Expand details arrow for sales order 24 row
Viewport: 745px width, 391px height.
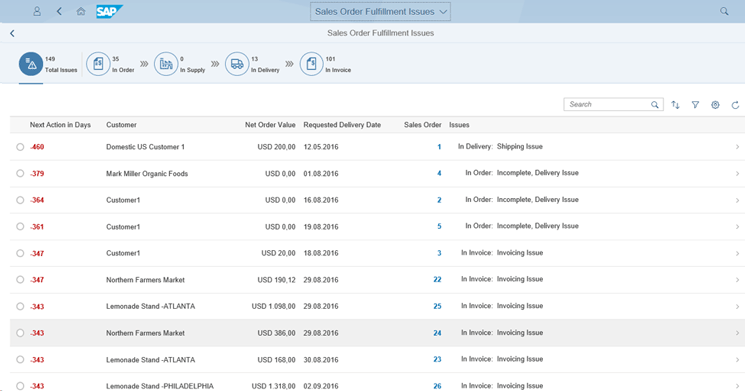737,333
